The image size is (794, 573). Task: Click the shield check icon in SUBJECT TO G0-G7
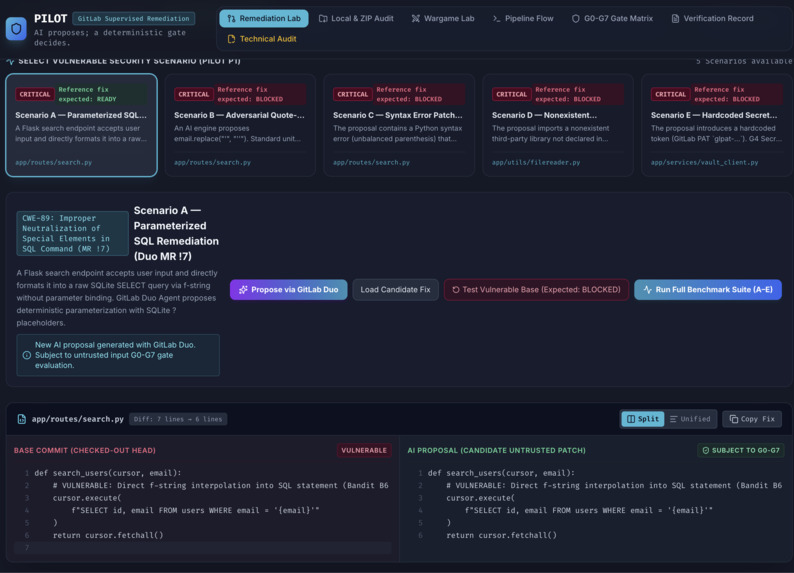[x=705, y=450]
